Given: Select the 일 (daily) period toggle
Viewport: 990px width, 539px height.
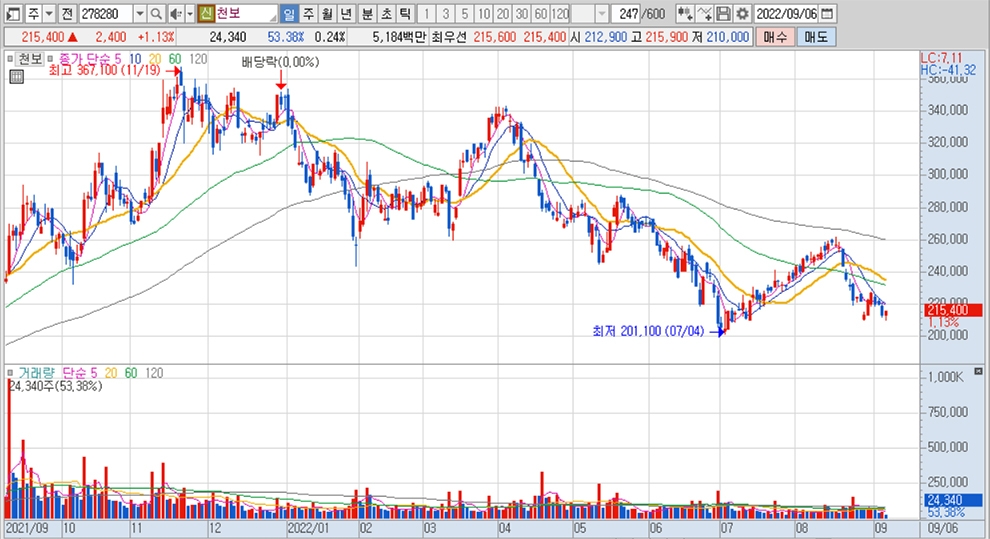Looking at the screenshot, I should (288, 14).
